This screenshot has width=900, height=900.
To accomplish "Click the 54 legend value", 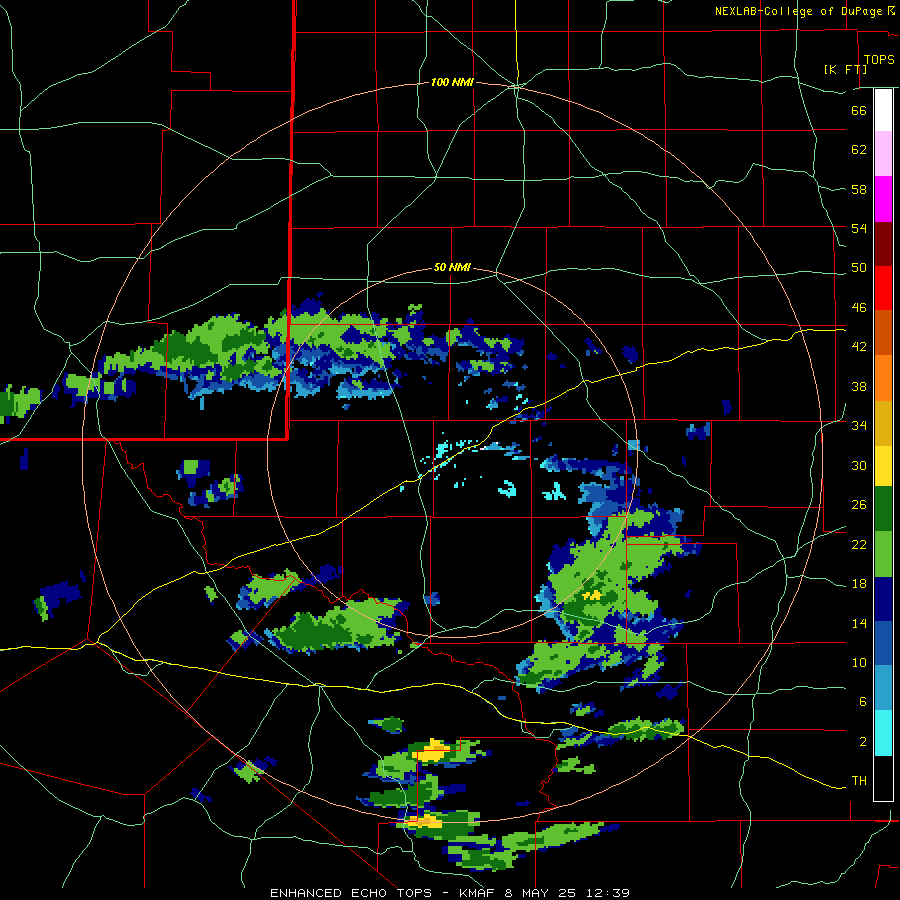I will click(859, 228).
